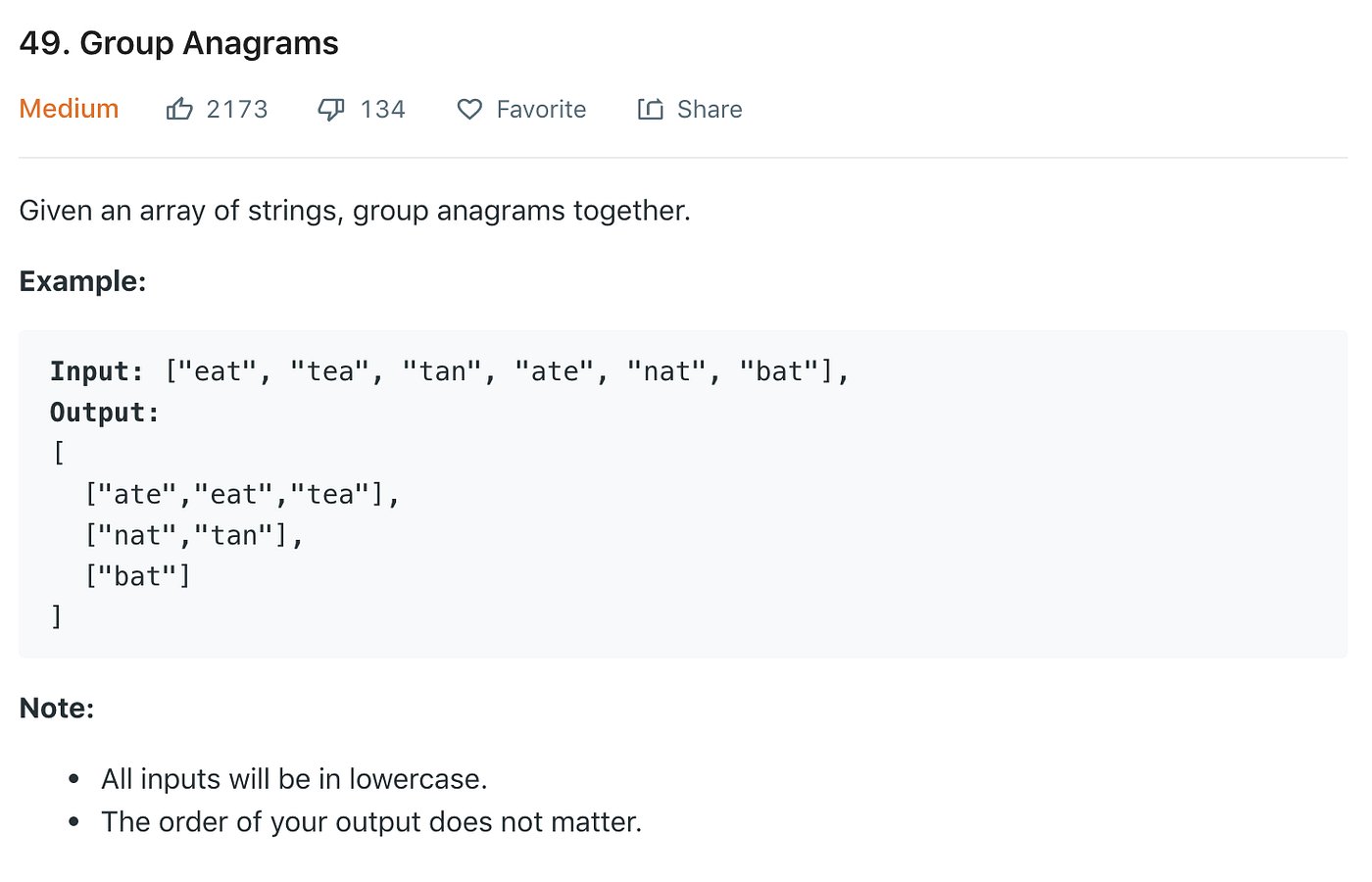Image resolution: width=1372 pixels, height=882 pixels.
Task: Downvote the problem using the dislike icon
Action: click(330, 109)
